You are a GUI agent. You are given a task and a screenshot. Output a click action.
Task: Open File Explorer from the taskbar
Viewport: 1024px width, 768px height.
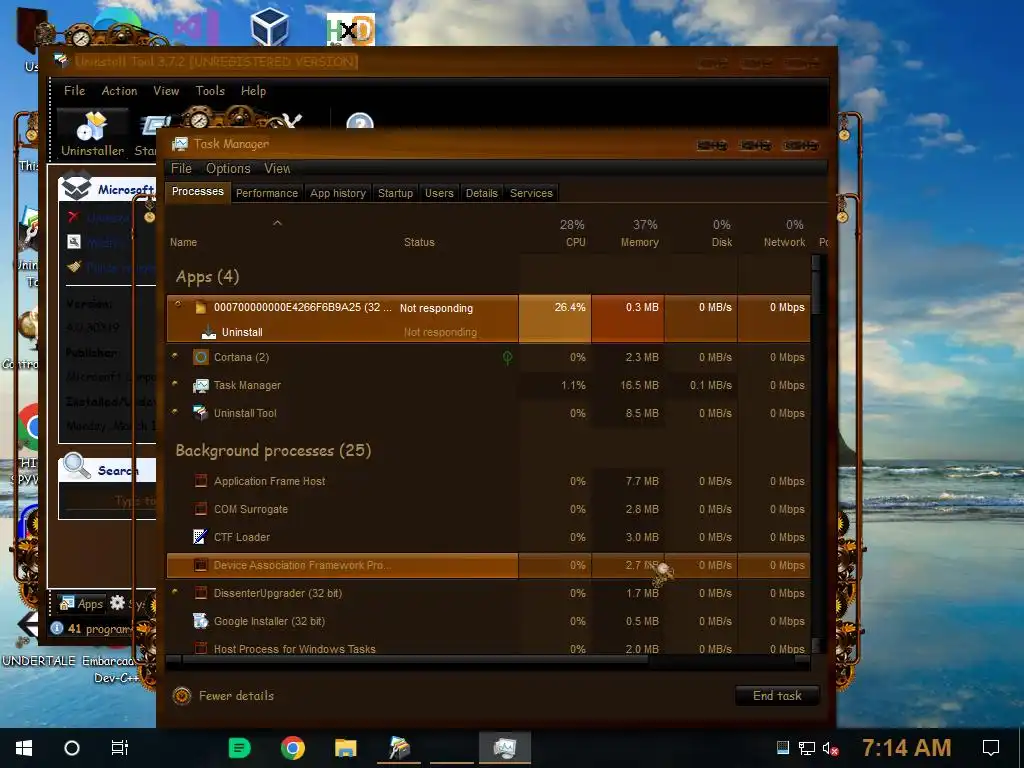click(x=345, y=748)
